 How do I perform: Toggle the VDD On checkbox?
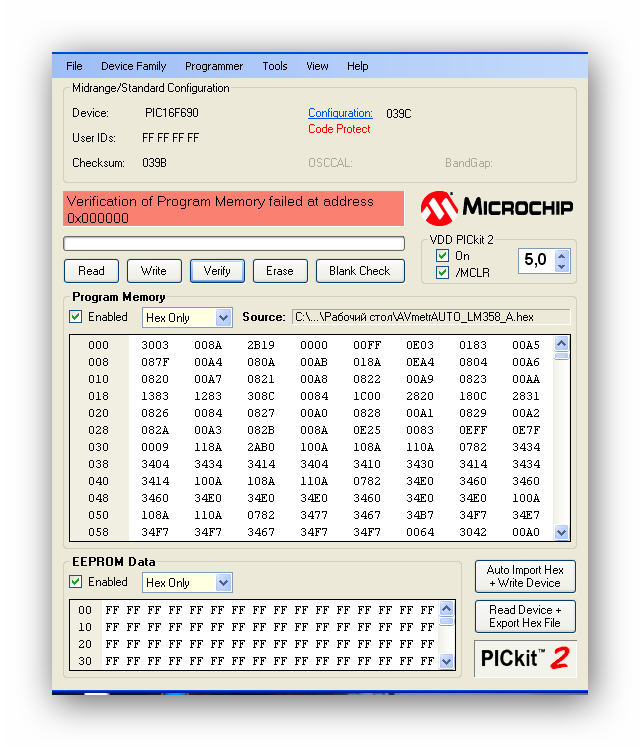click(442, 256)
